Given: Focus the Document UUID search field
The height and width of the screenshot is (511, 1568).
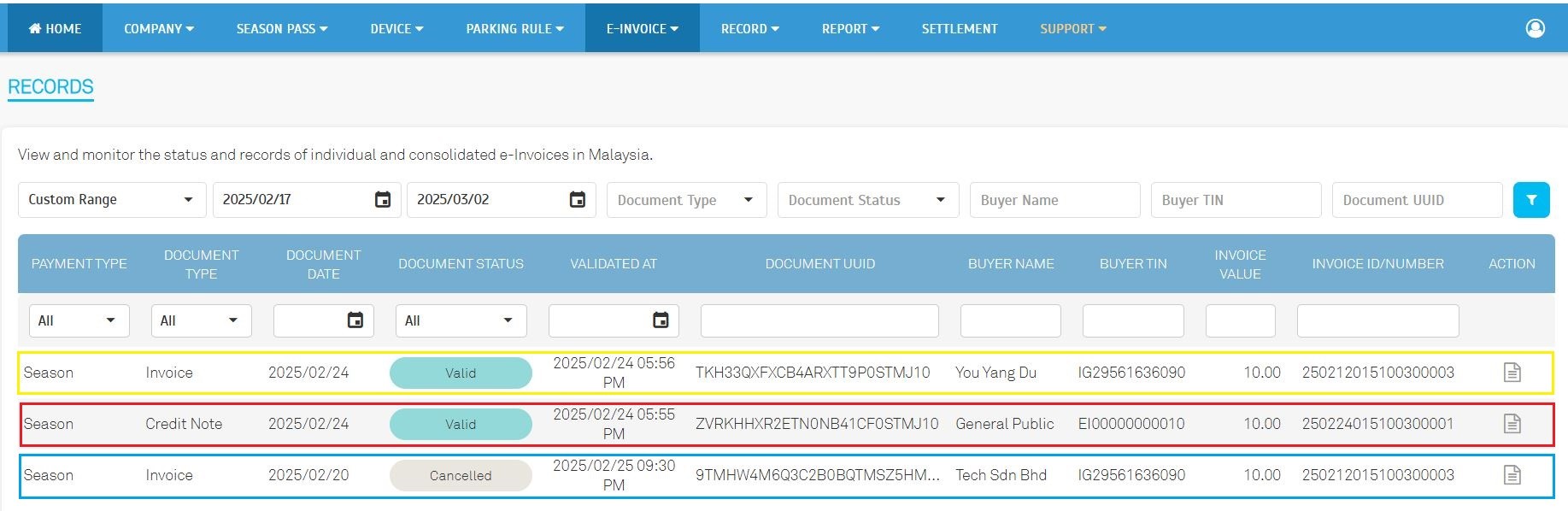Looking at the screenshot, I should coord(1417,200).
